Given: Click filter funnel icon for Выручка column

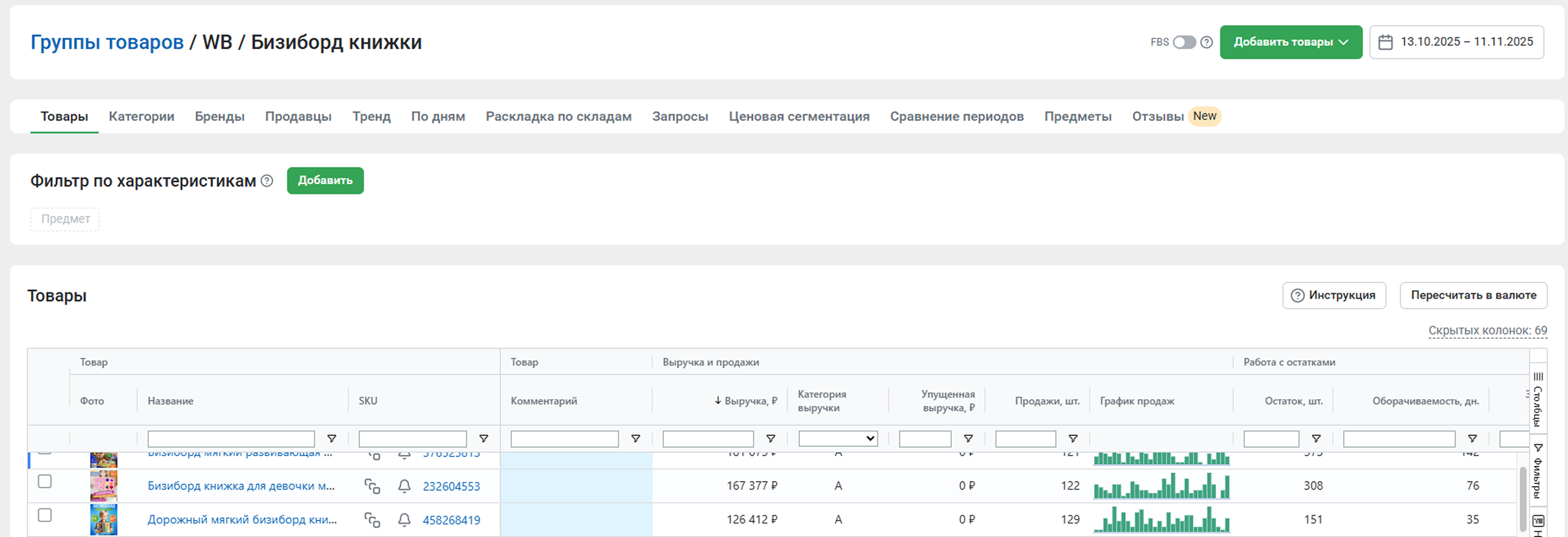Looking at the screenshot, I should point(770,438).
